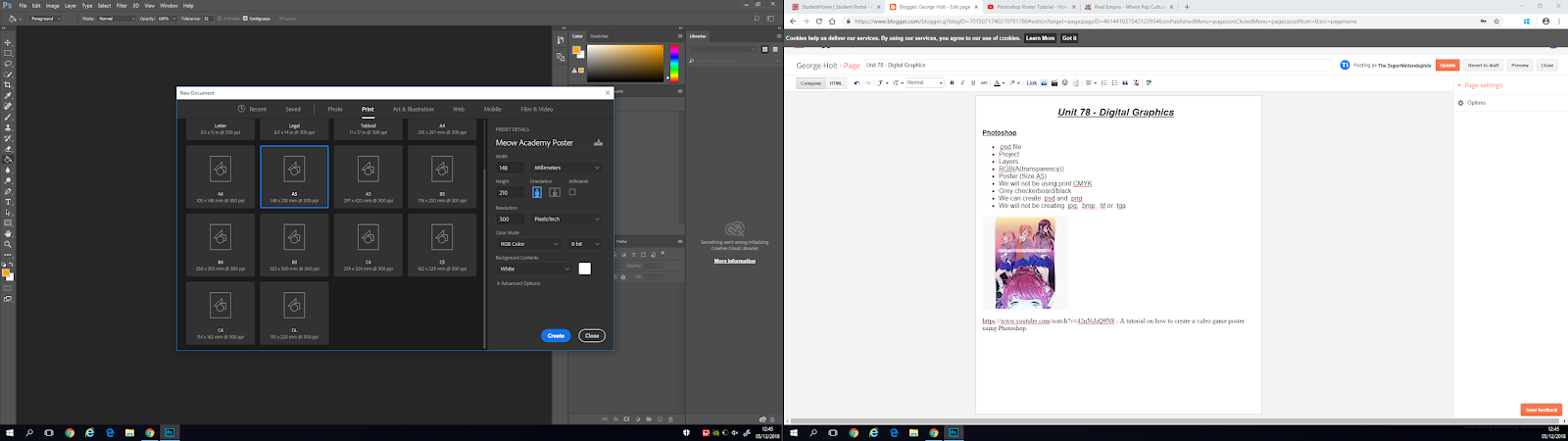Click the Width input field
The height and width of the screenshot is (441, 1568).
point(511,168)
